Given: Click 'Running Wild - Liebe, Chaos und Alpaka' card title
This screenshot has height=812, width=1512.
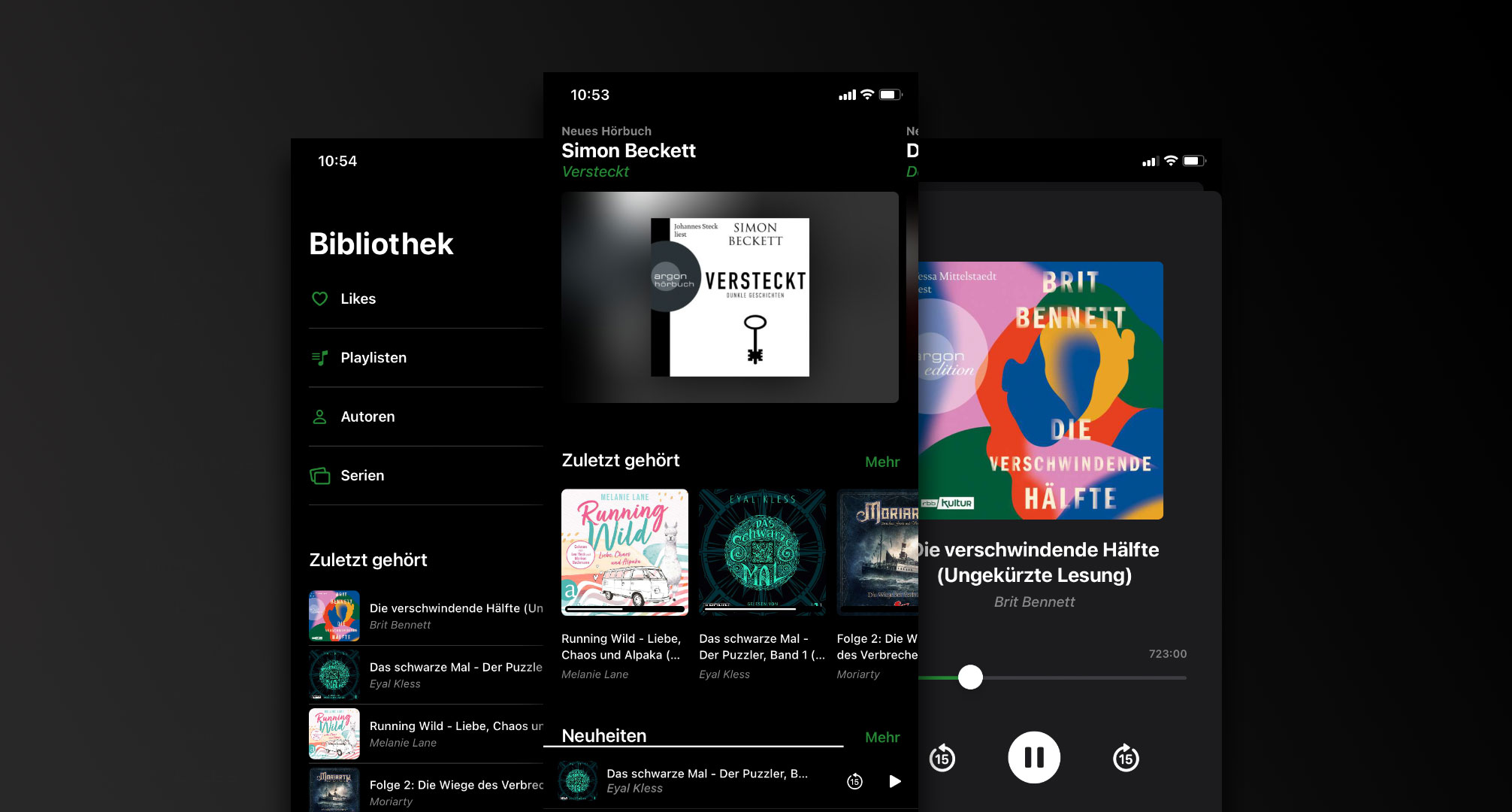Looking at the screenshot, I should [x=621, y=647].
